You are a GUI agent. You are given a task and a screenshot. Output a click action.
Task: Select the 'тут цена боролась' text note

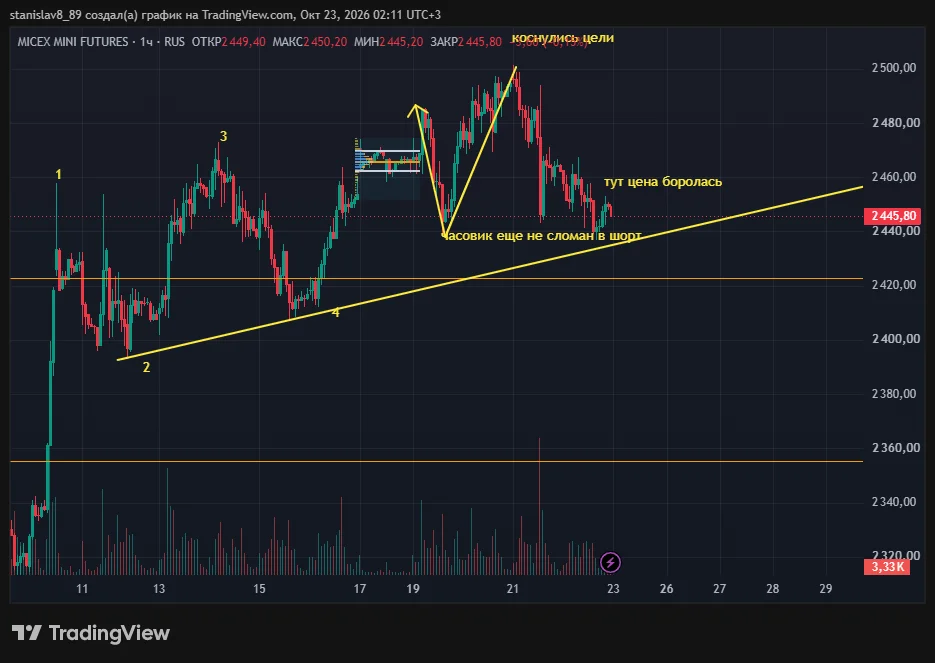[662, 182]
